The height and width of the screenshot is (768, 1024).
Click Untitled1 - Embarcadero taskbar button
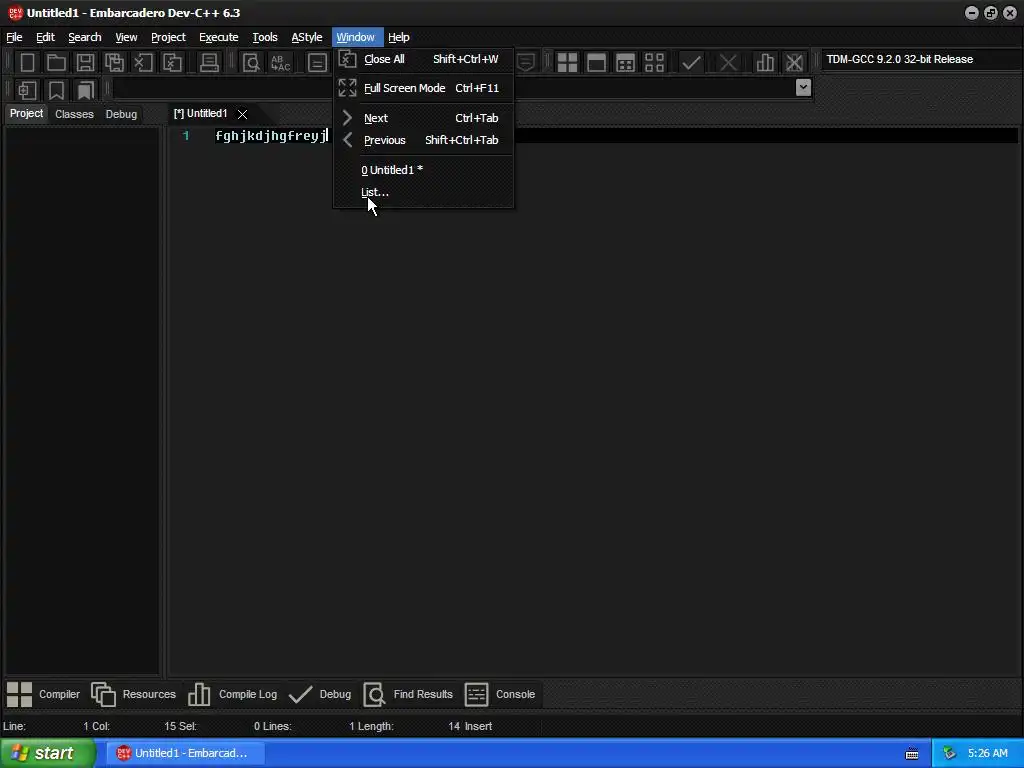point(184,753)
